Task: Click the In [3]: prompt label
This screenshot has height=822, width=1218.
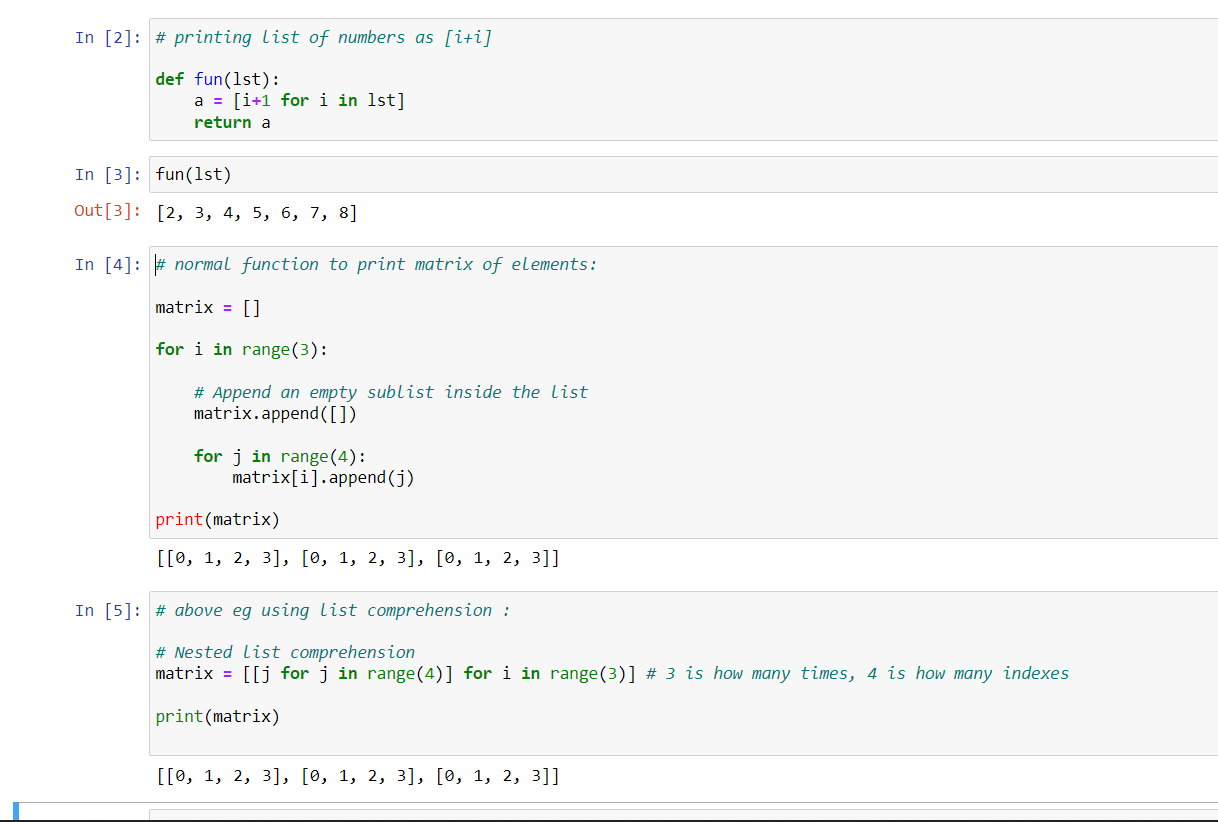Action: pyautogui.click(x=108, y=175)
